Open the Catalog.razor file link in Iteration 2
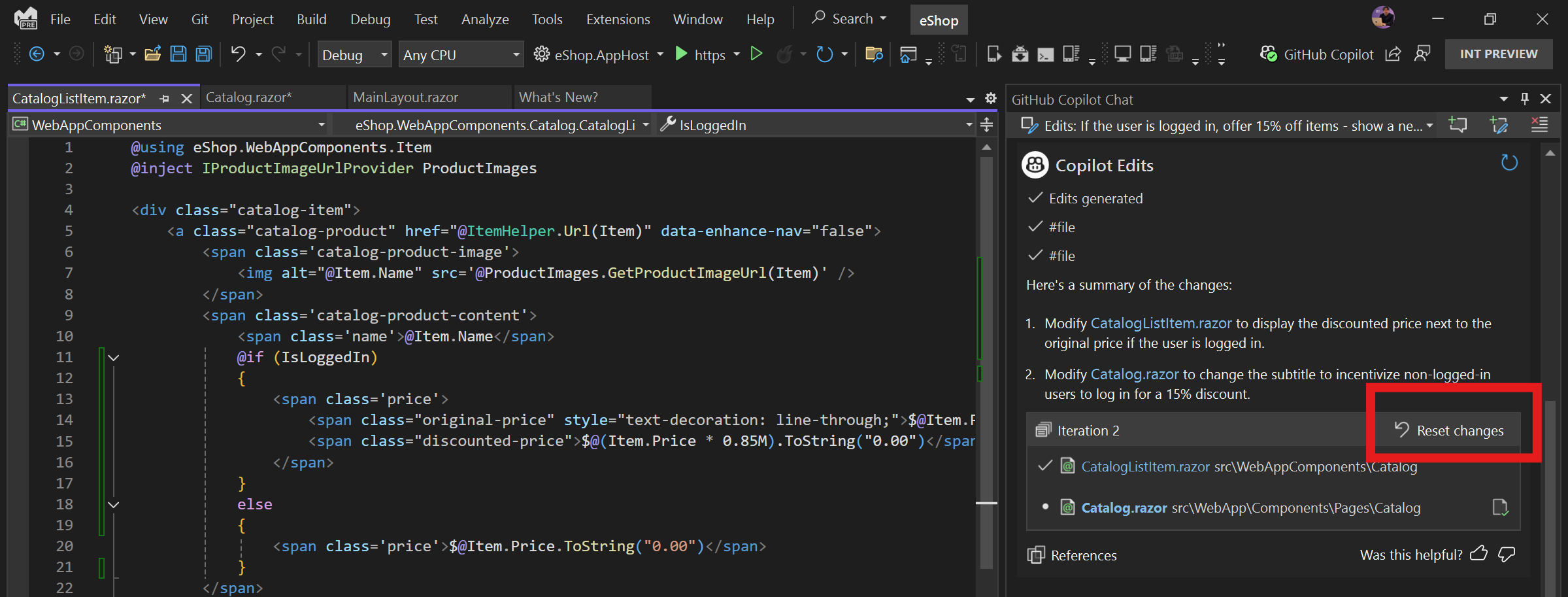 coord(1124,507)
